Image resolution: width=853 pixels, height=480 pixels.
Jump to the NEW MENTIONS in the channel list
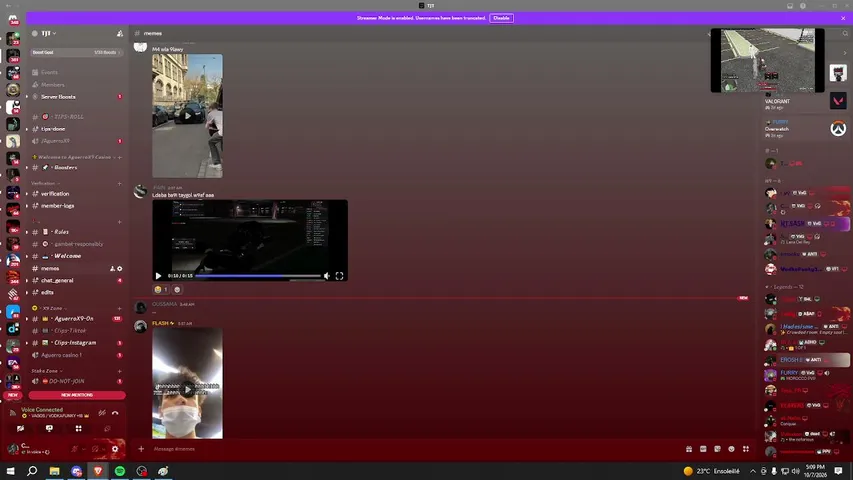point(77,395)
